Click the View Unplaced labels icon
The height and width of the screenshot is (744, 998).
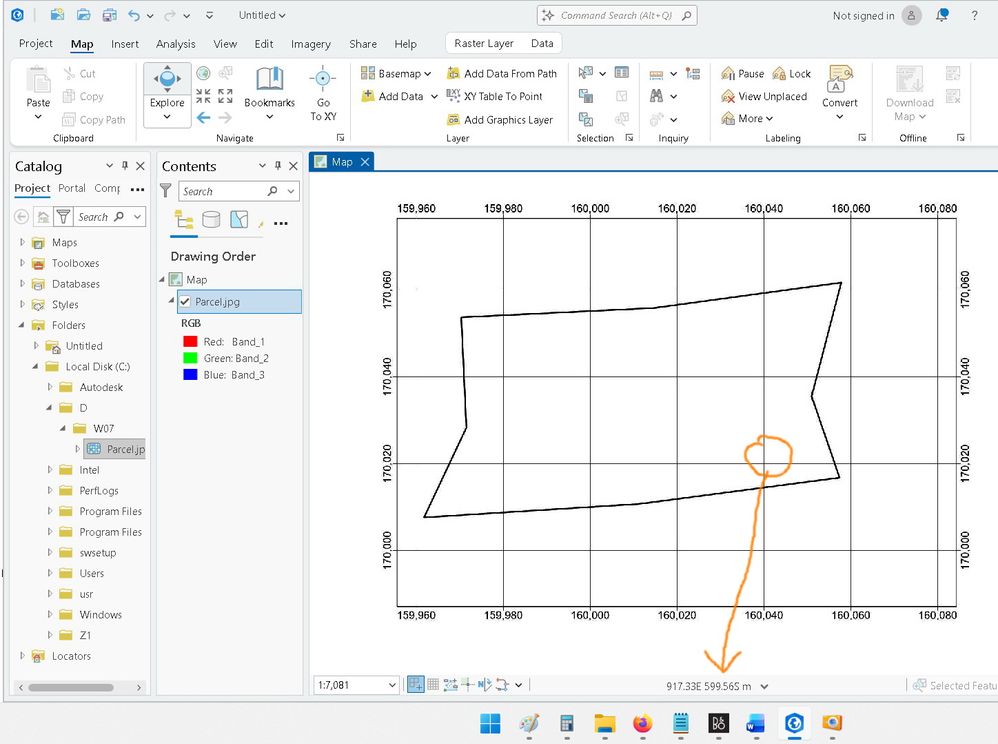point(729,96)
